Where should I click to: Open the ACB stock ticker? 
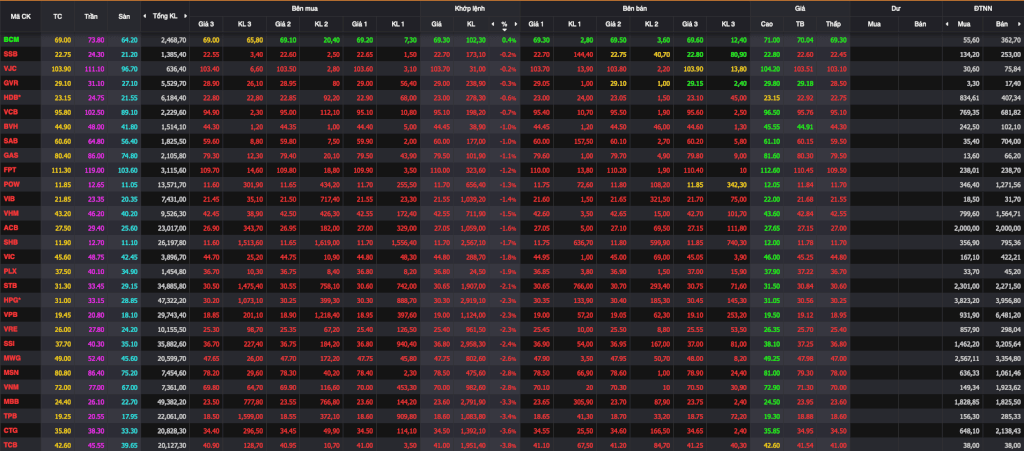pos(11,227)
